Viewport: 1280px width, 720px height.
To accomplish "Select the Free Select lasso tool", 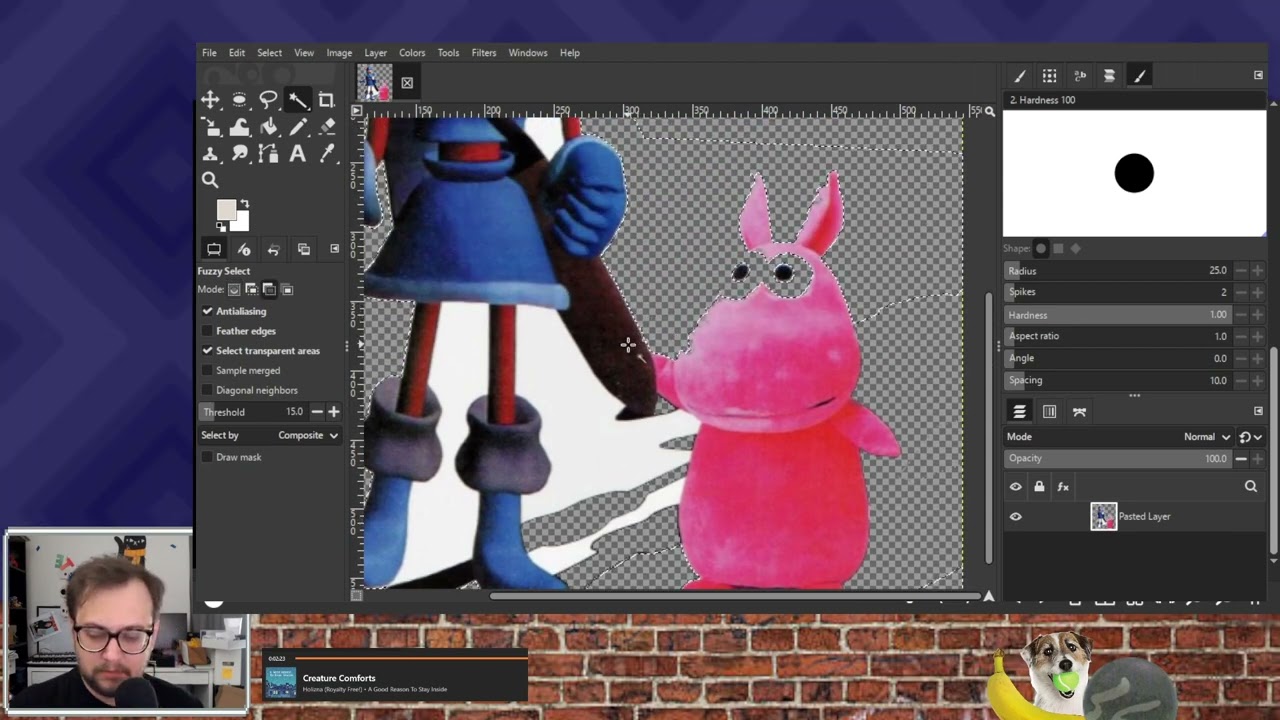I will 268,100.
